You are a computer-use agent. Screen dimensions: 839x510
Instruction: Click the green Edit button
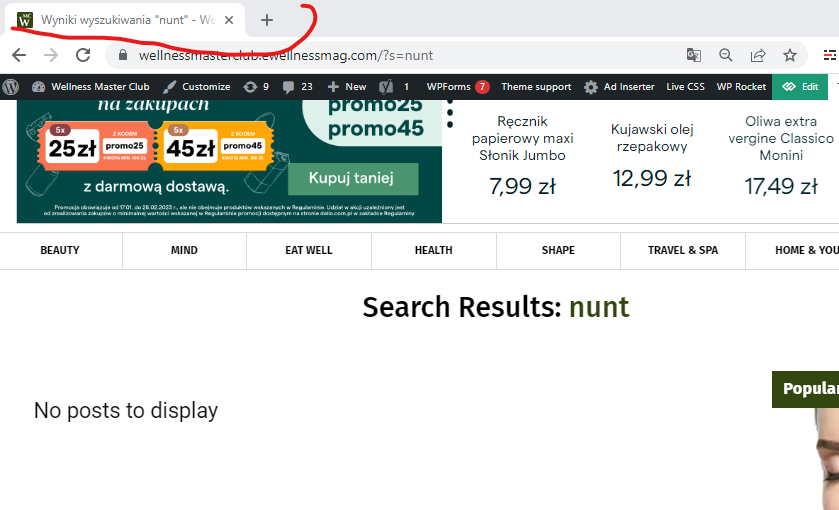800,87
